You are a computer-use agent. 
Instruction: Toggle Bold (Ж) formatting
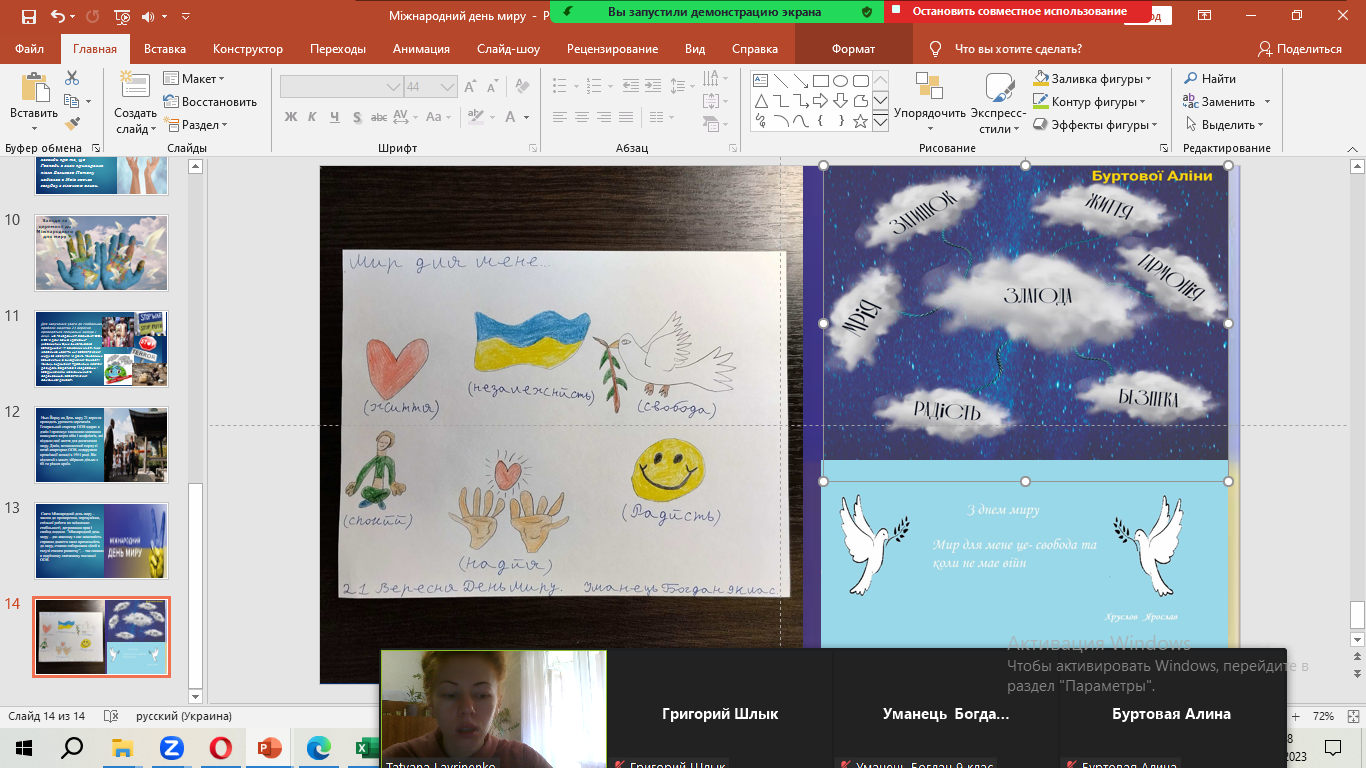(291, 117)
